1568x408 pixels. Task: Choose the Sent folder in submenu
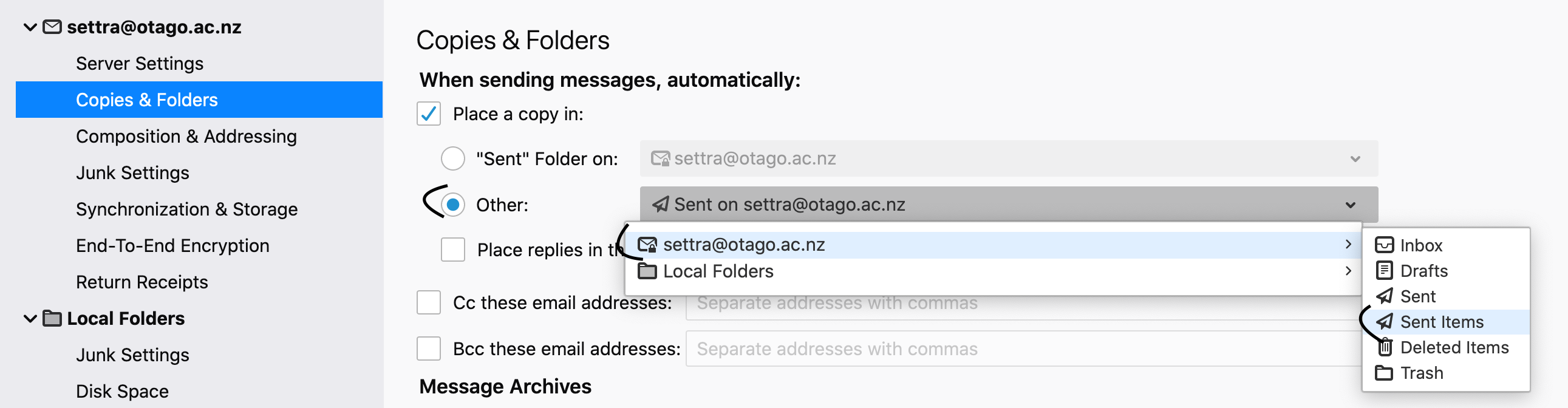(x=1417, y=296)
